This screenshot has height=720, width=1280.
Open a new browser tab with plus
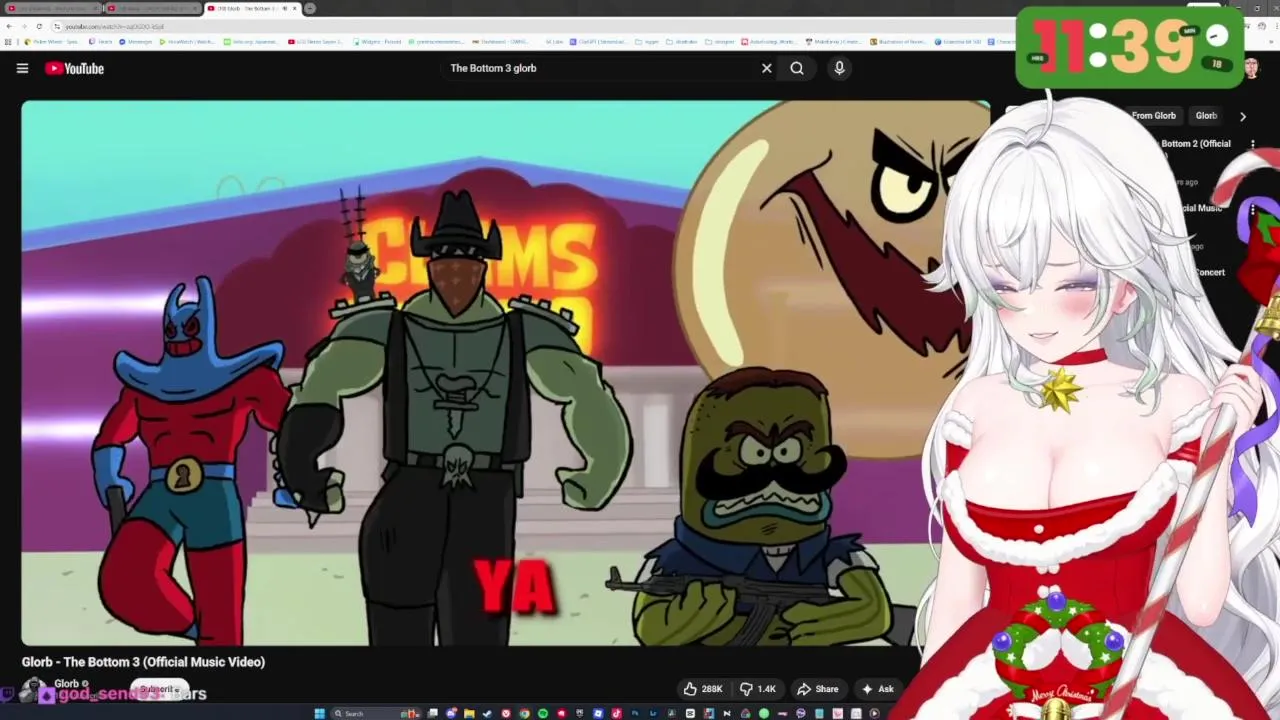pos(310,8)
